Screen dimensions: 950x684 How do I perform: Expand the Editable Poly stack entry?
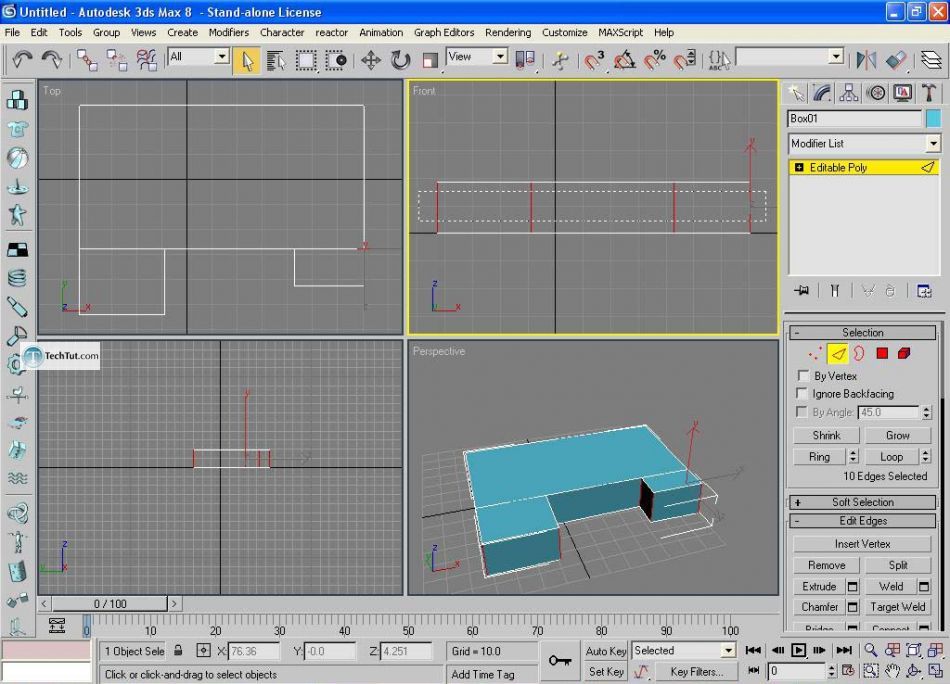[x=799, y=167]
